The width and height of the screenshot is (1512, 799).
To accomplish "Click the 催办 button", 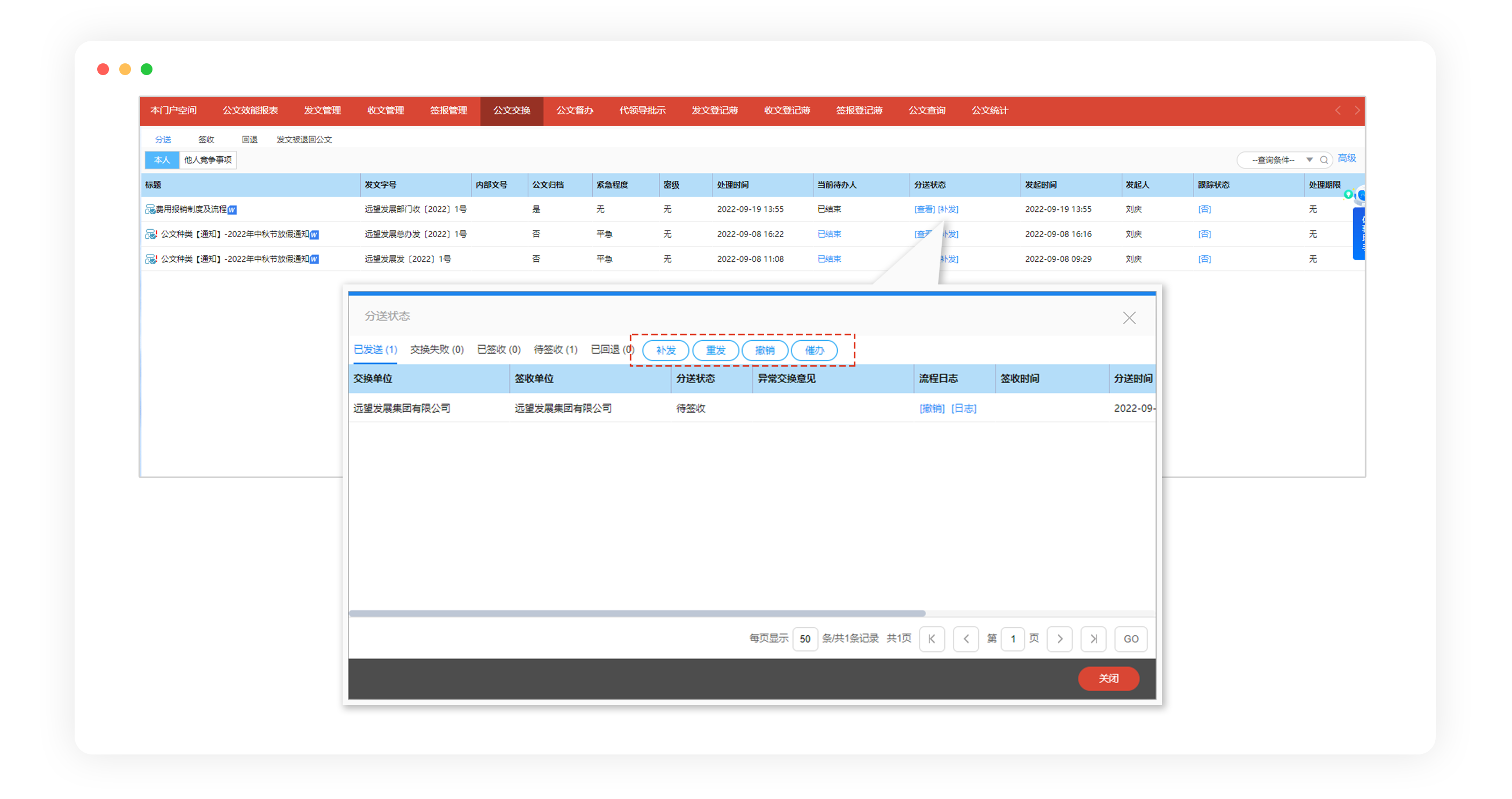I will tap(813, 350).
